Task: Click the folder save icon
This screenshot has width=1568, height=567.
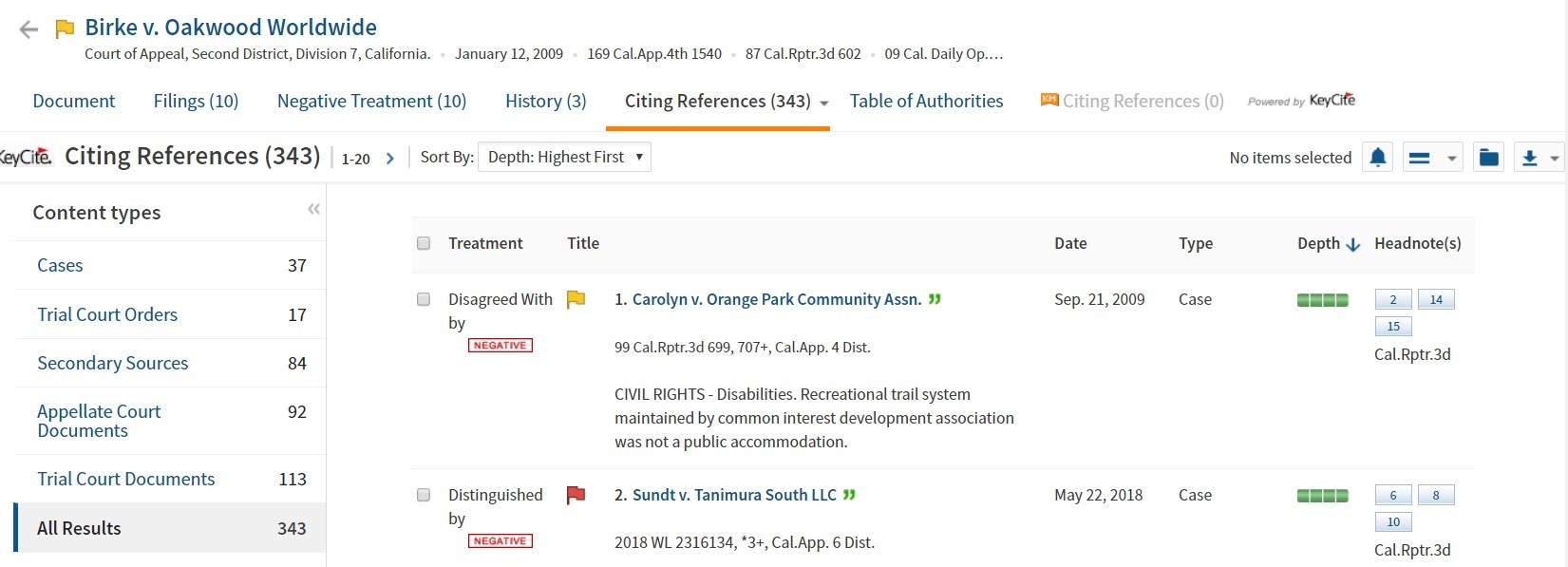Action: coord(1488,158)
